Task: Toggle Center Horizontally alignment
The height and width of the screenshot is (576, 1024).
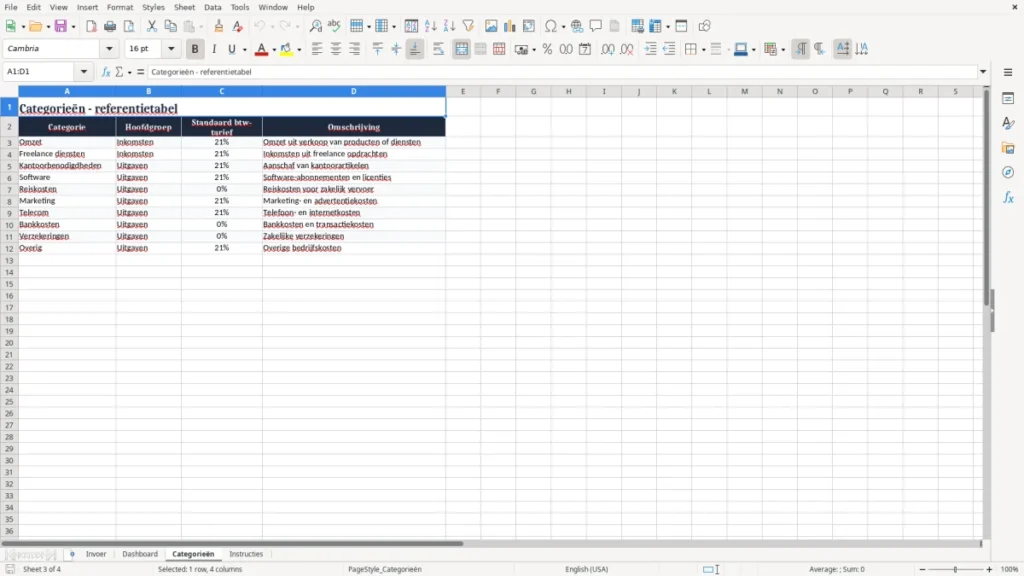Action: (336, 49)
